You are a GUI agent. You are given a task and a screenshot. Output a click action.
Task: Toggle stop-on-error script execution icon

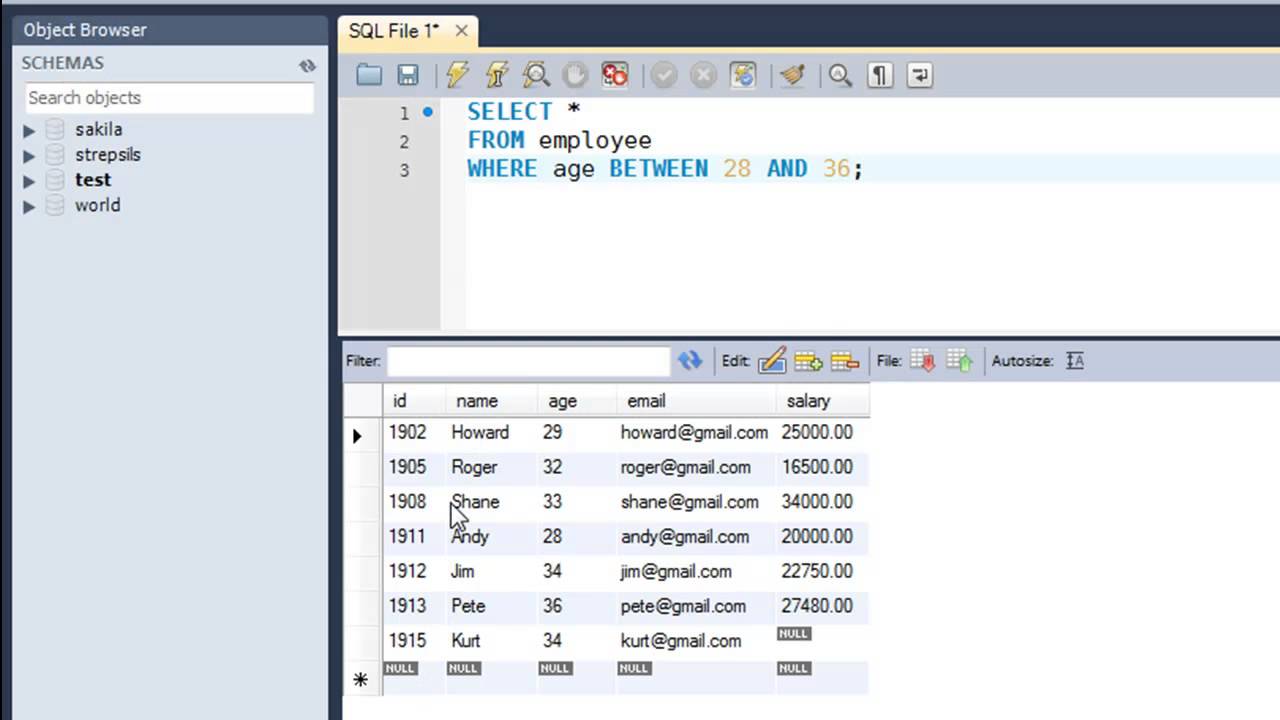[614, 75]
